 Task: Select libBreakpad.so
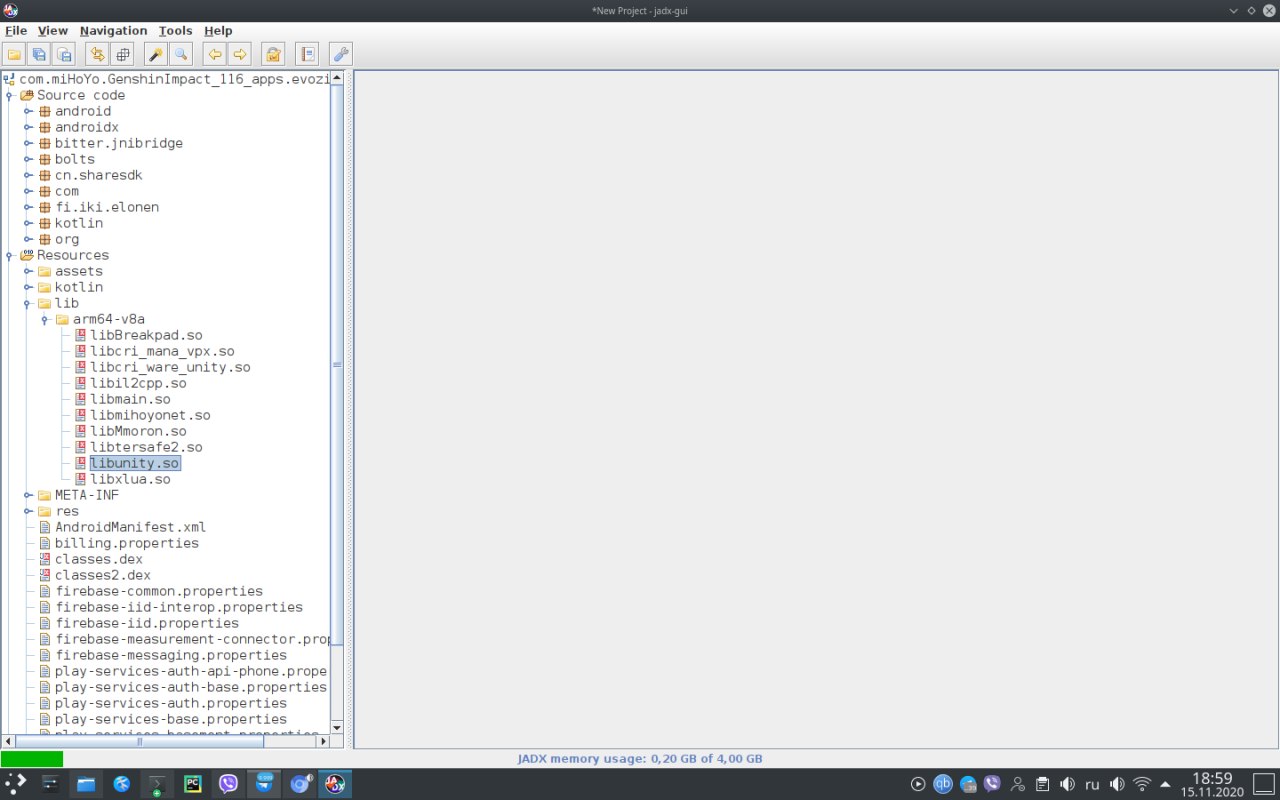(x=146, y=335)
